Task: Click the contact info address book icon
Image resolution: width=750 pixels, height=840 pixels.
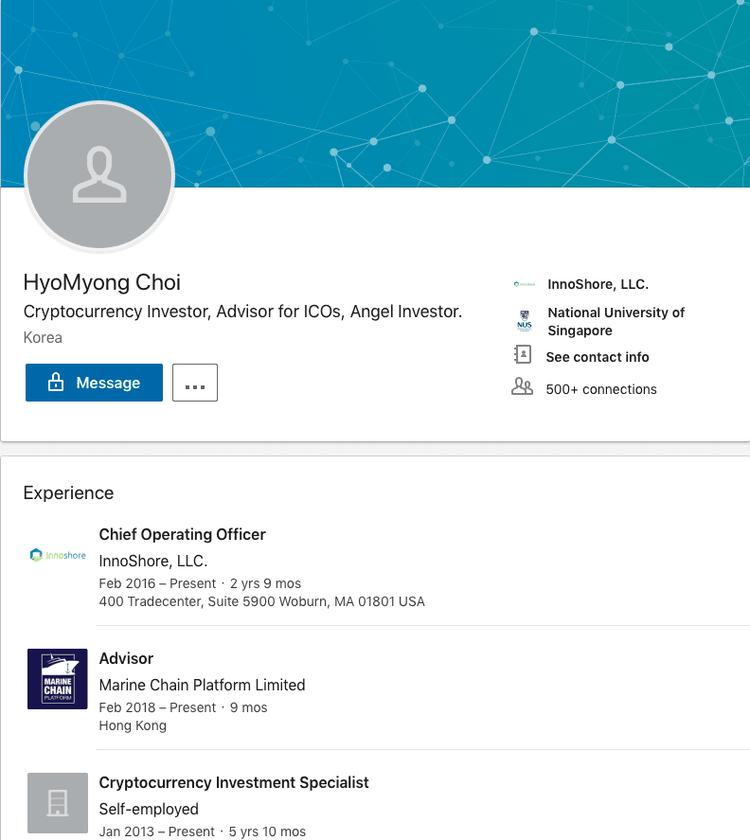Action: [x=522, y=356]
